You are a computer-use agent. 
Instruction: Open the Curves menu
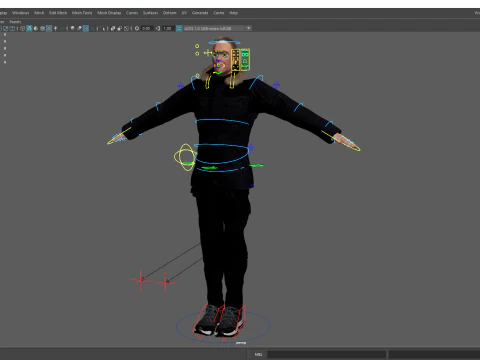click(x=132, y=13)
